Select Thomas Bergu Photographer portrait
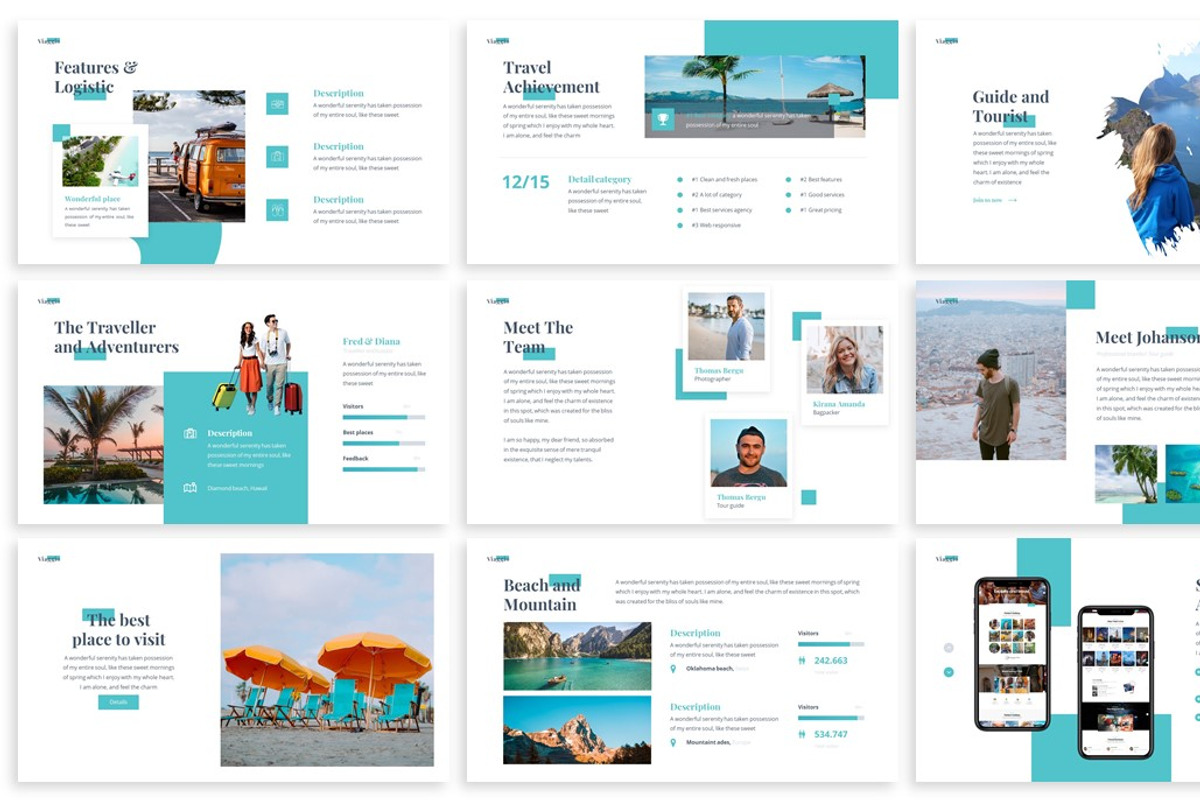Viewport: 1200px width, 800px height. (727, 327)
